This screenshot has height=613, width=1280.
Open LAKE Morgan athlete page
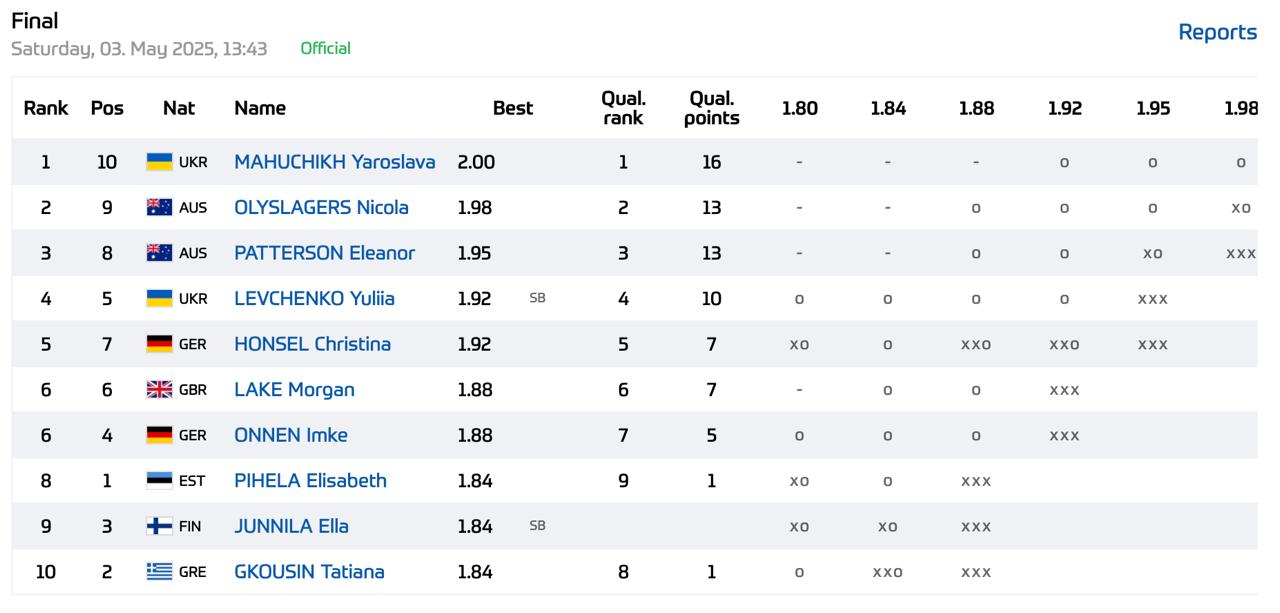tap(294, 390)
